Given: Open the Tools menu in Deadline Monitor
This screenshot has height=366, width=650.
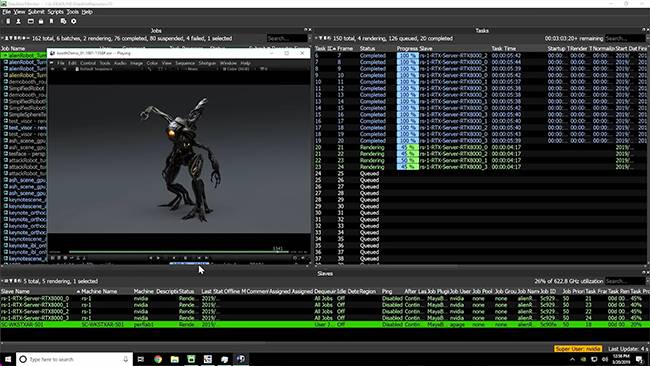Looking at the screenshot, I should [73, 12].
